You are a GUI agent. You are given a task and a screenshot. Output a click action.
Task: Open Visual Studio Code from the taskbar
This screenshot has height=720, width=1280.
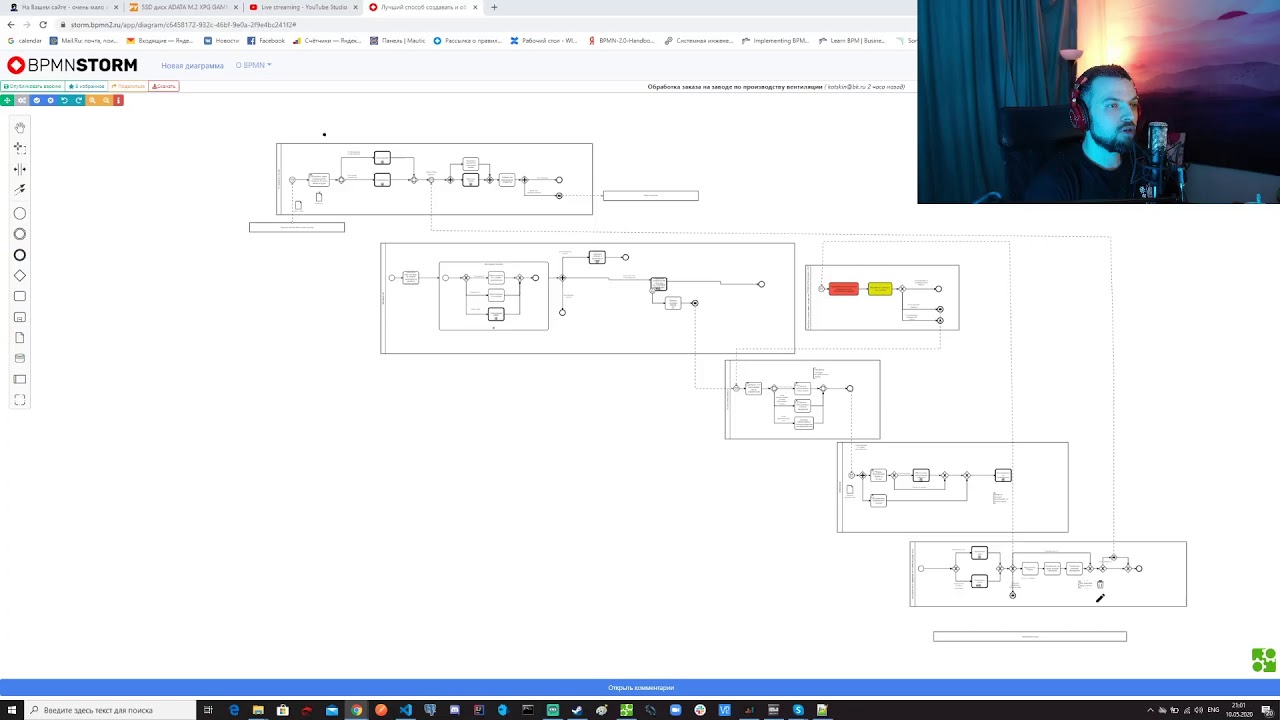pos(405,710)
